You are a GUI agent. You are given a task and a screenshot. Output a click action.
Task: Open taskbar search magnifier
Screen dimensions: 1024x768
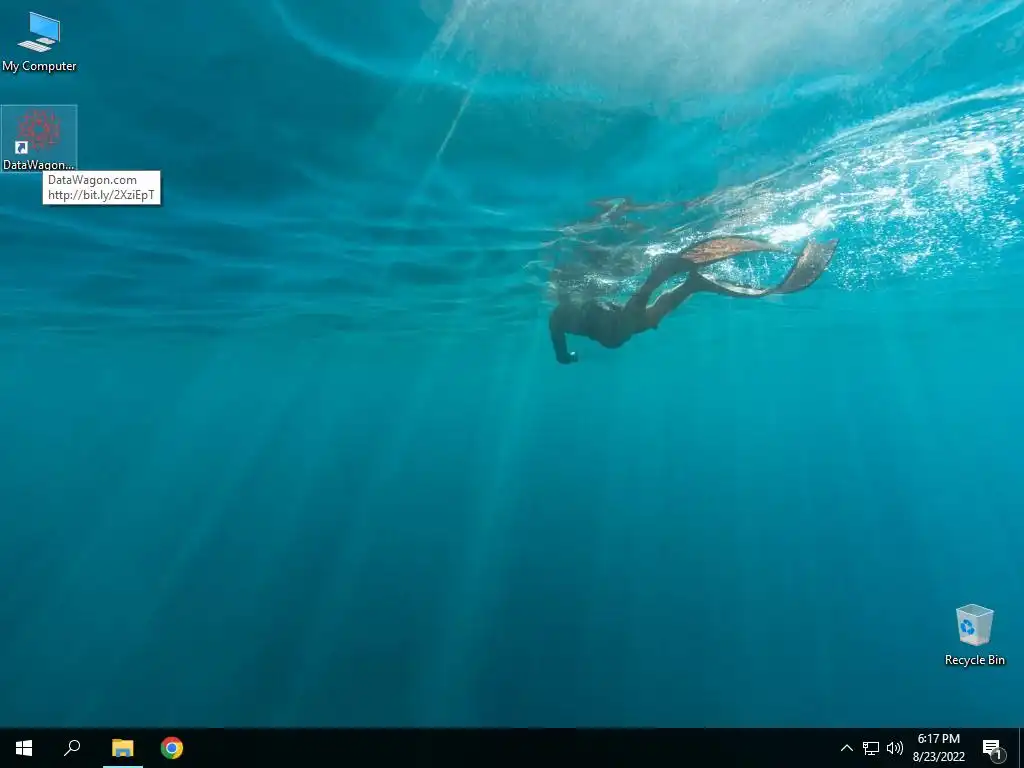click(x=72, y=748)
